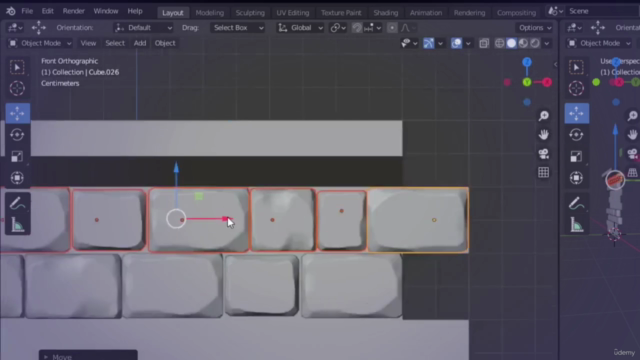Open the Add menu in viewport header
The height and width of the screenshot is (360, 640).
pyautogui.click(x=140, y=43)
